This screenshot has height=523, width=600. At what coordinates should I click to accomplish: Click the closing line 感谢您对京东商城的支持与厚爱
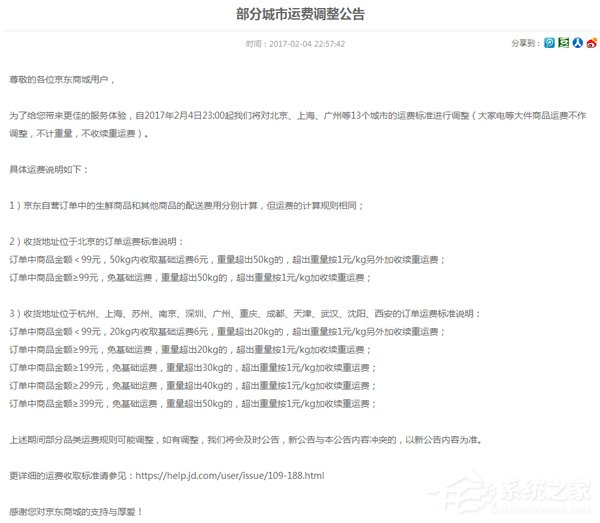click(x=76, y=512)
